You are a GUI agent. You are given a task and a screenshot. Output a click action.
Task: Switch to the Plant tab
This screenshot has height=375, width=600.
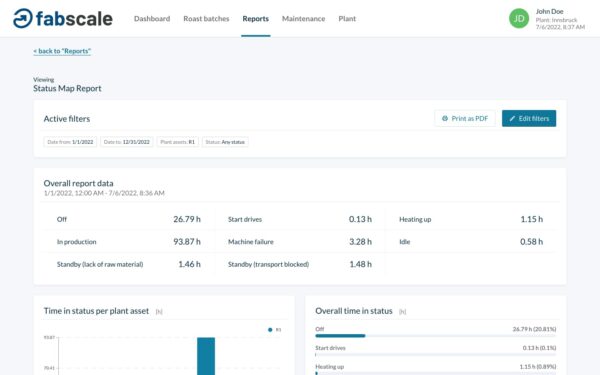[347, 19]
